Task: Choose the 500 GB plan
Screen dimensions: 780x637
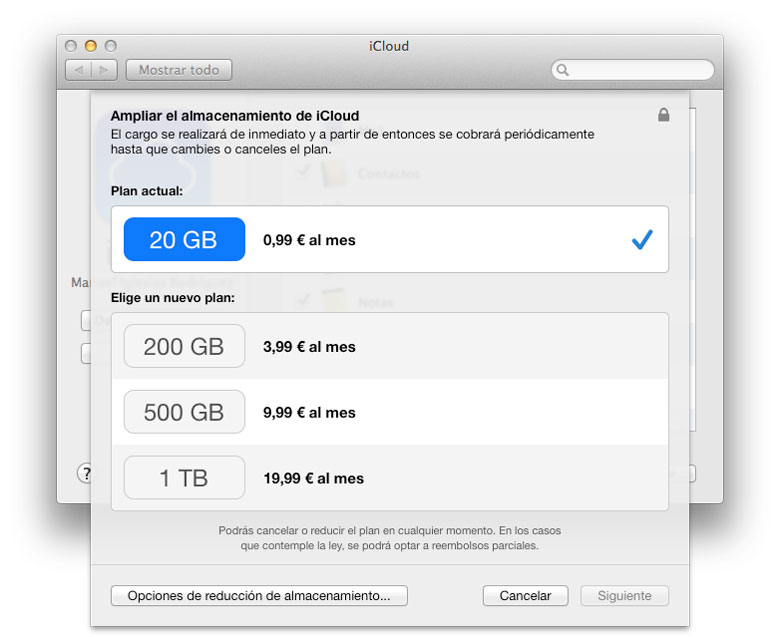Action: [x=390, y=412]
